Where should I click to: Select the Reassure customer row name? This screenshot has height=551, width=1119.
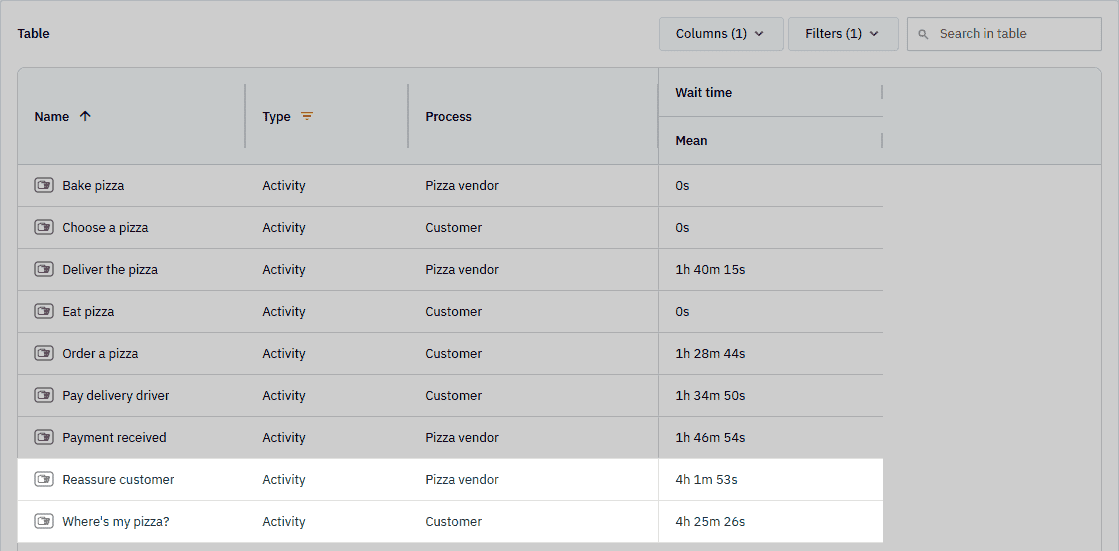point(118,480)
